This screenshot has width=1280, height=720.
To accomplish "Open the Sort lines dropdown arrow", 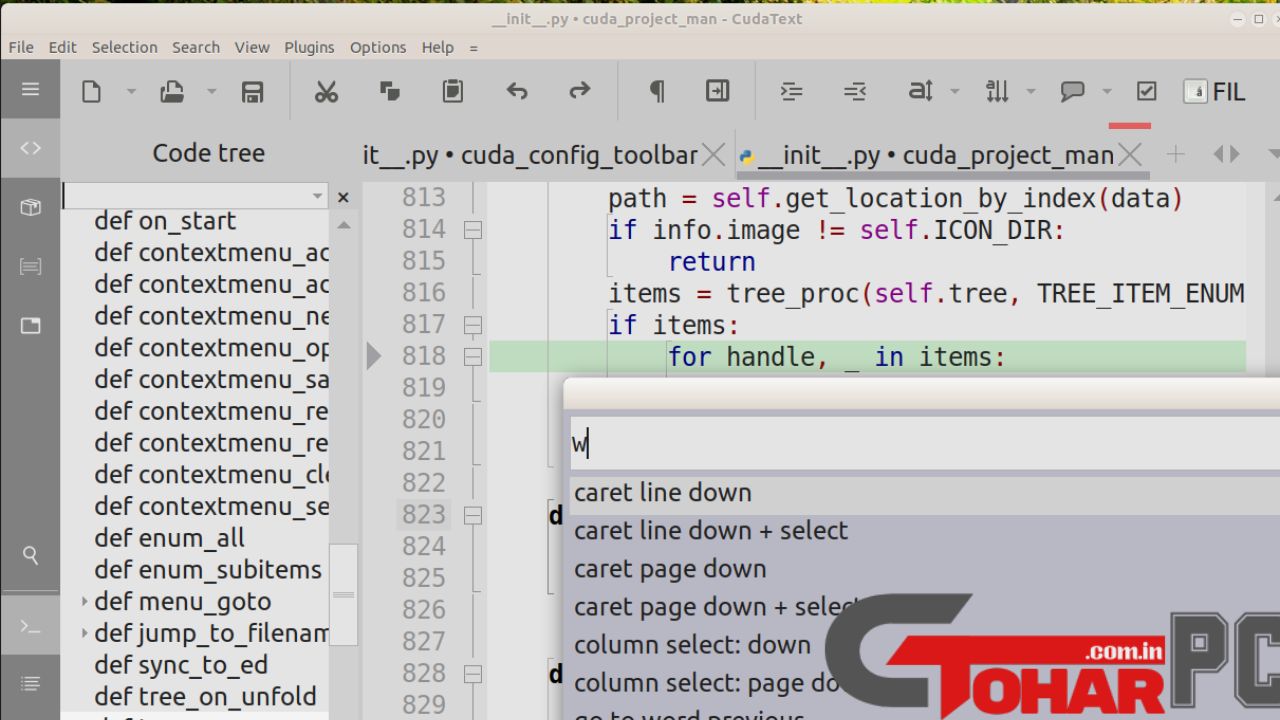I will pos(1031,92).
